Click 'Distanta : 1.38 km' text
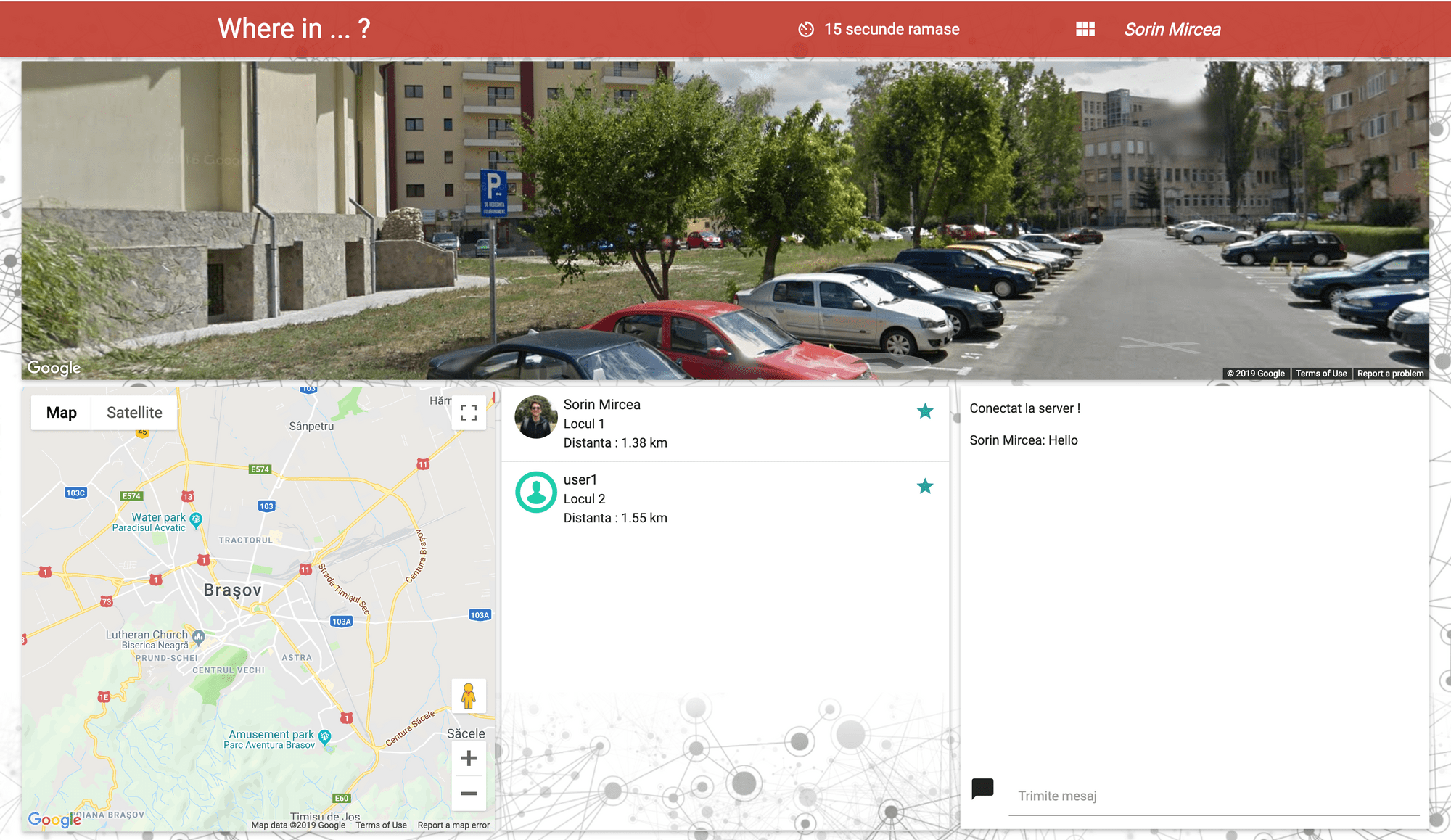The height and width of the screenshot is (840, 1451). pyautogui.click(x=615, y=442)
